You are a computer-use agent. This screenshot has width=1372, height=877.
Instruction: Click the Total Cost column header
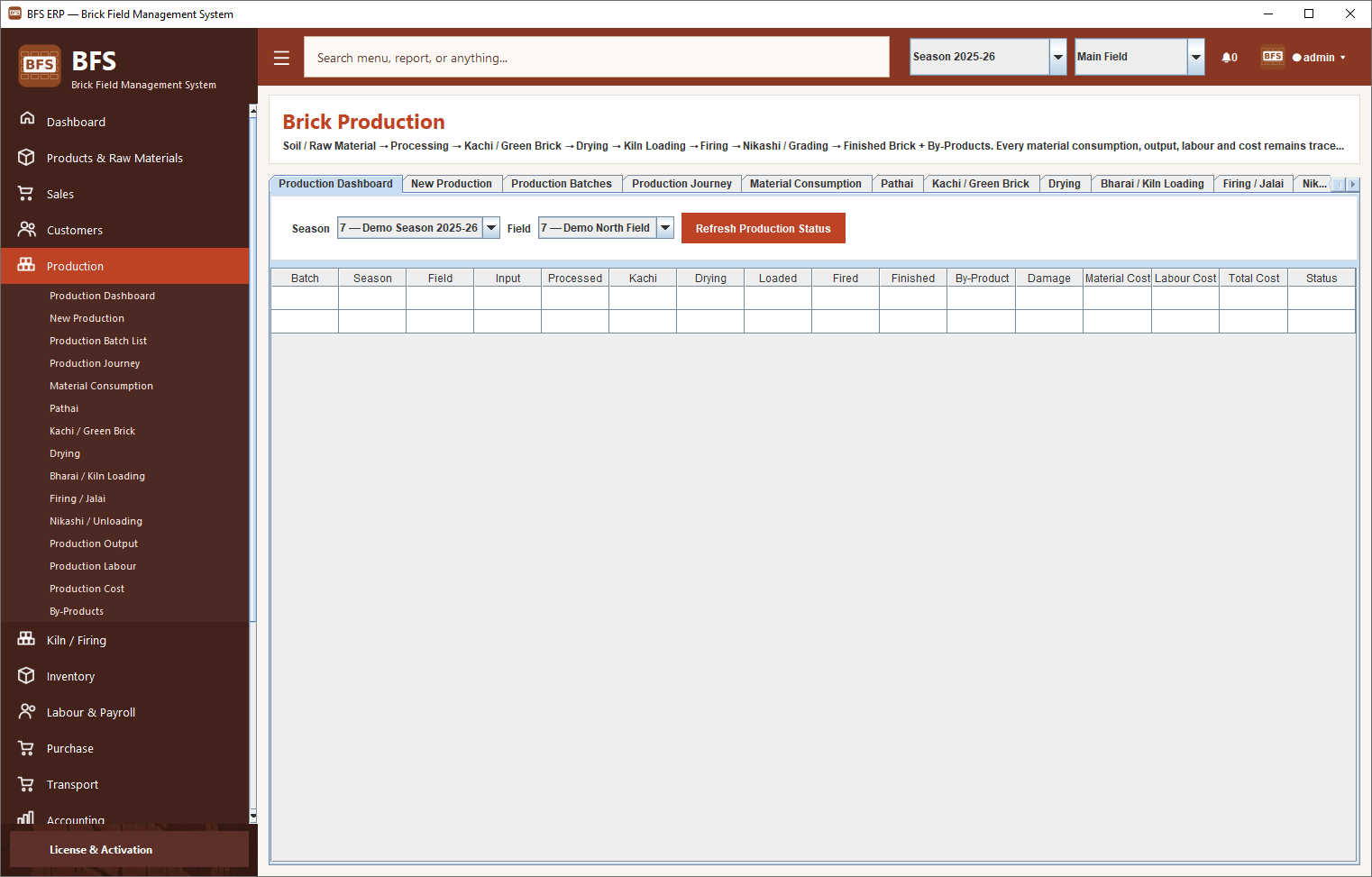1253,278
